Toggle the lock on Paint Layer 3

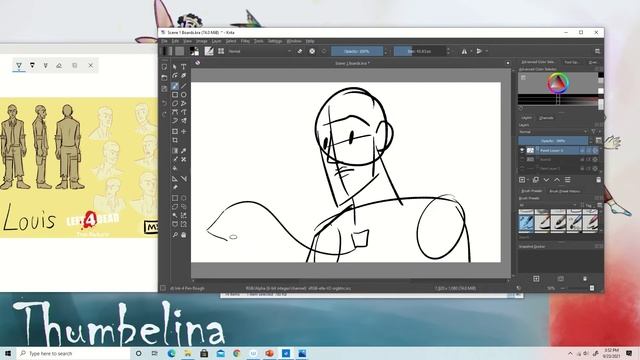(x=582, y=150)
